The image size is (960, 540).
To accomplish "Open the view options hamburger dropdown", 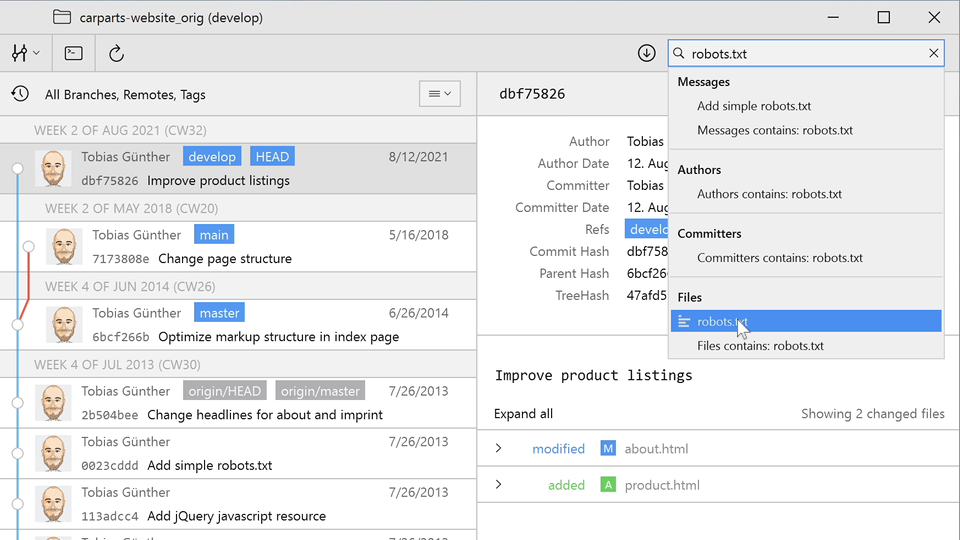I will click(439, 94).
